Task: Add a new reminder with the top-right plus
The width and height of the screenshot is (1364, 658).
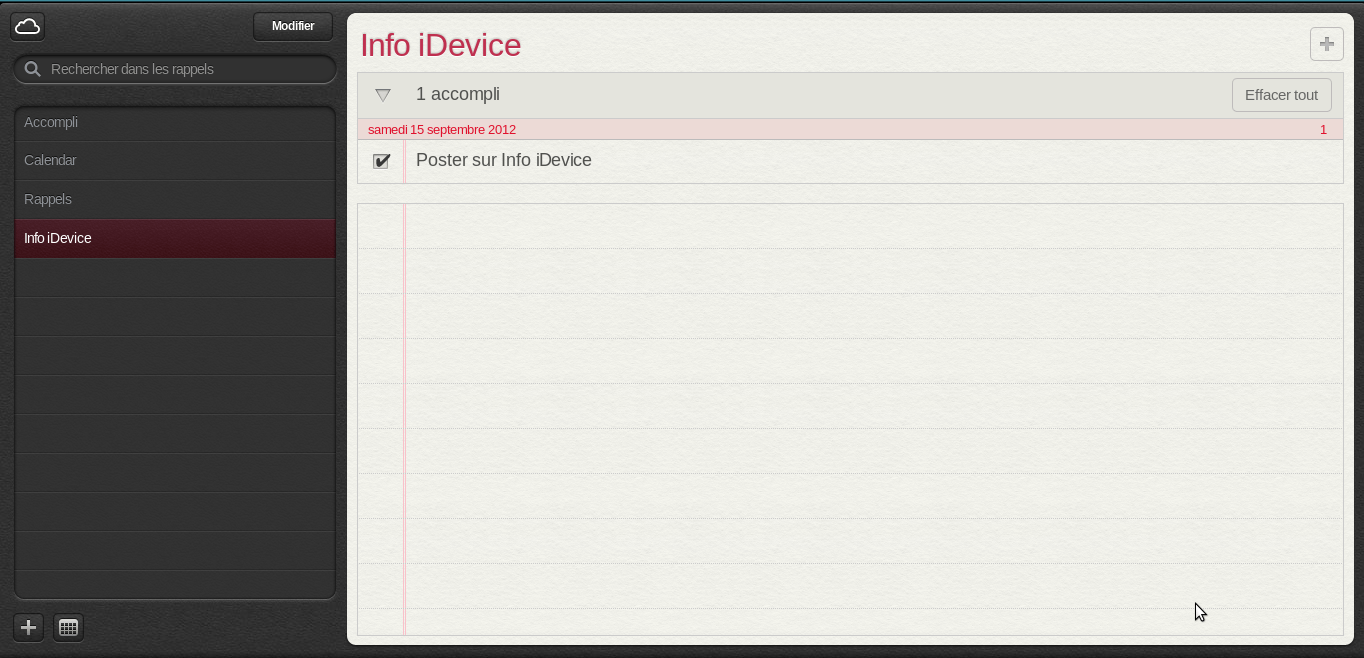Action: coord(1326,44)
